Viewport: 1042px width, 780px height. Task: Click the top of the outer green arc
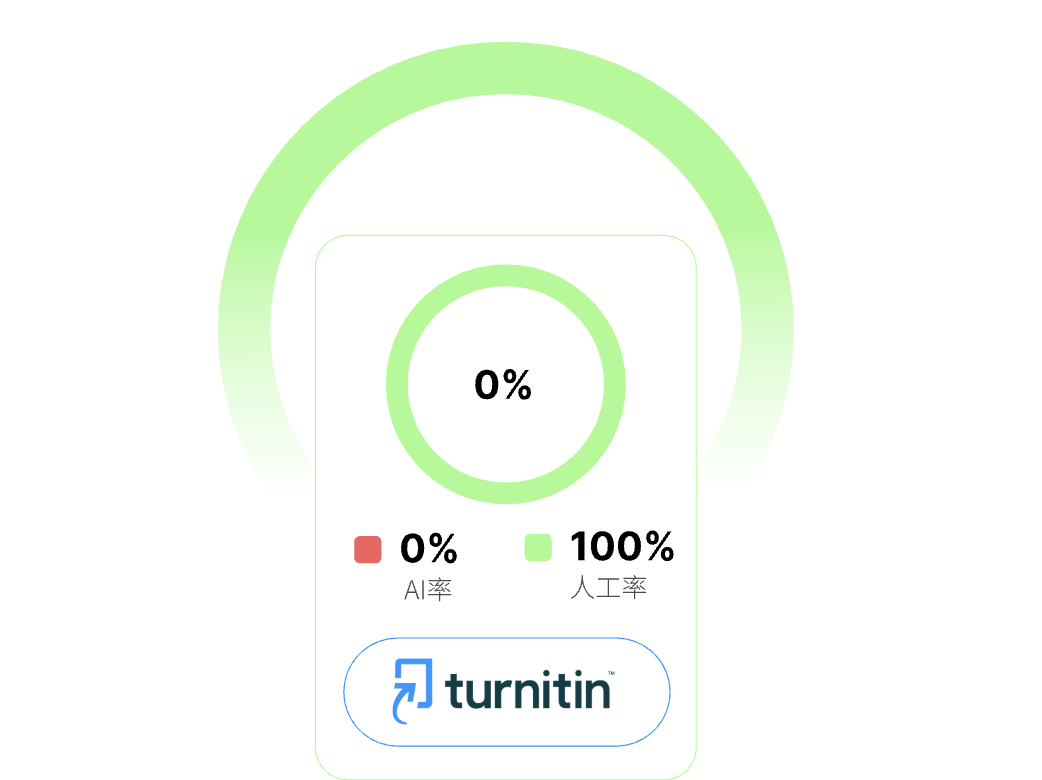pos(506,68)
